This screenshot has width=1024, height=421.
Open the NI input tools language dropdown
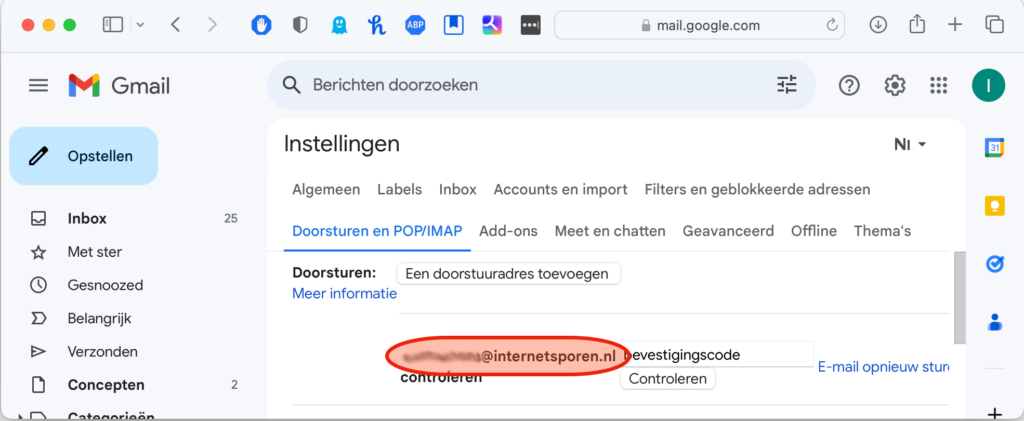click(910, 145)
